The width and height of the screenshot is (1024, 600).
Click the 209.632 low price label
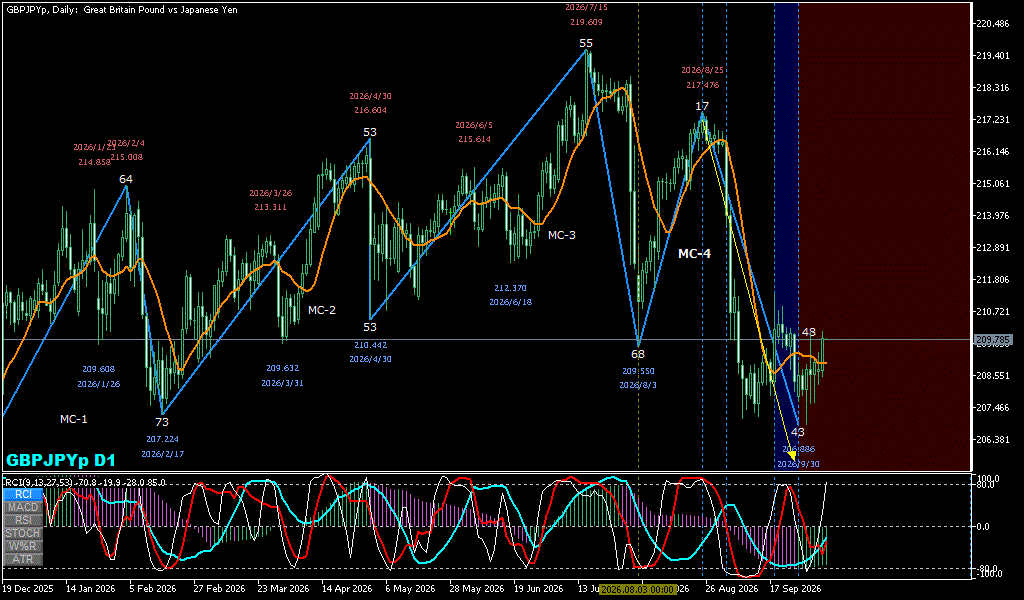pos(282,368)
